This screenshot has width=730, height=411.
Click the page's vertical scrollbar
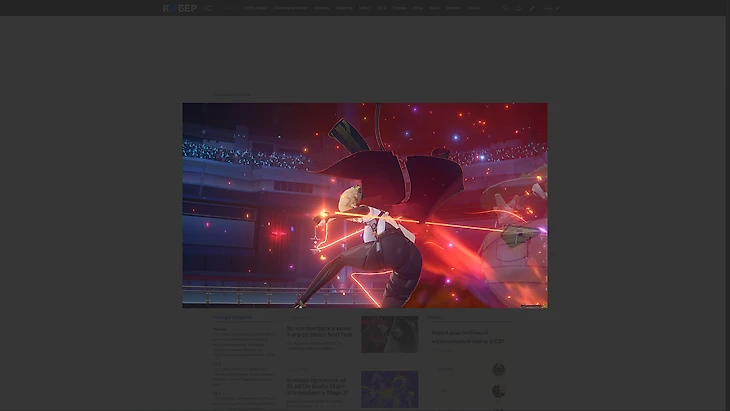click(x=726, y=200)
